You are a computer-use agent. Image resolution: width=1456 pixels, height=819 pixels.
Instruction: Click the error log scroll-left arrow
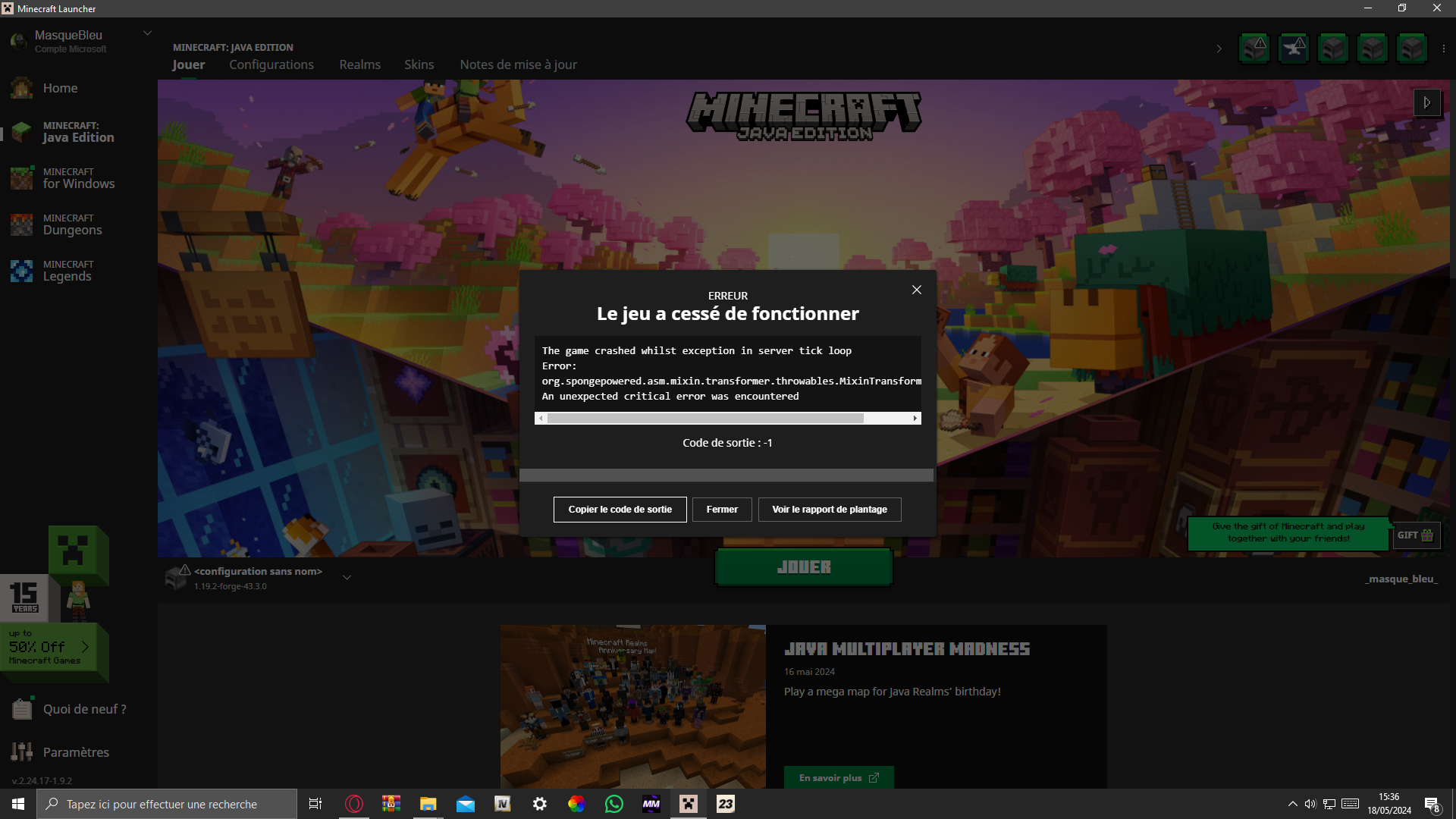pos(541,419)
